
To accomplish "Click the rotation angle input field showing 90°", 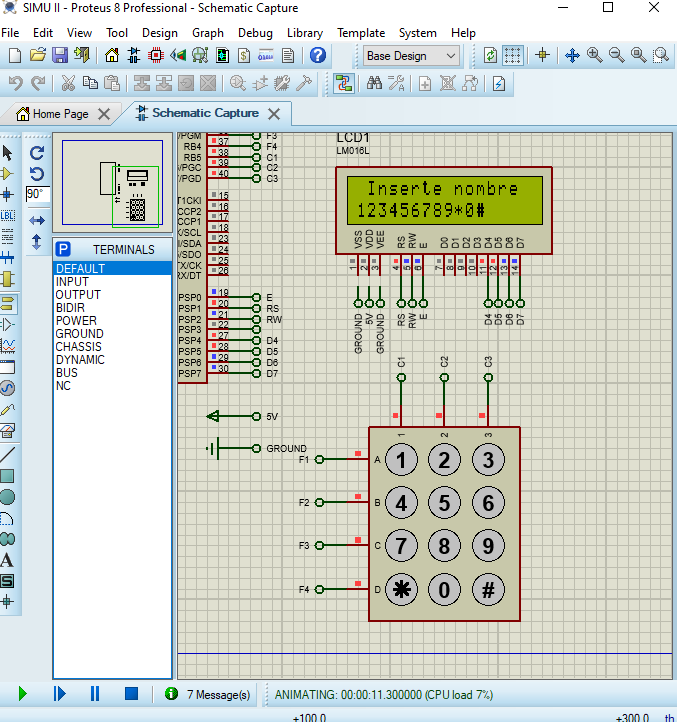I will 37,194.
